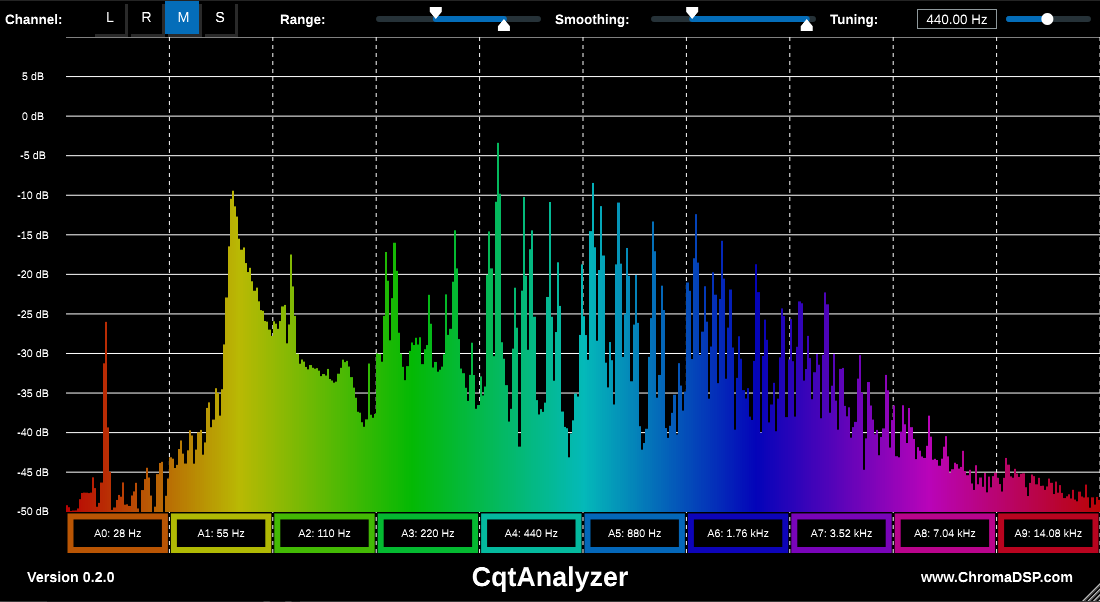Viewport: 1100px width, 602px height.
Task: Click the Channel: label
Action: coord(34,20)
